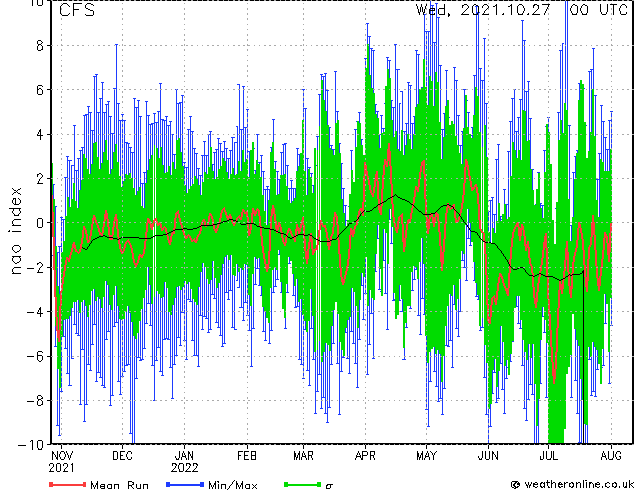634x490 pixels.
Task: Click the JUL x-axis label
Action: point(548,456)
